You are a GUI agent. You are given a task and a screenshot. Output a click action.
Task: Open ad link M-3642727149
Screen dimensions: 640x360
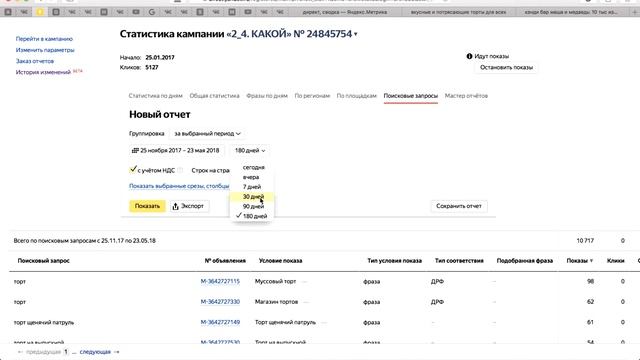click(x=220, y=322)
